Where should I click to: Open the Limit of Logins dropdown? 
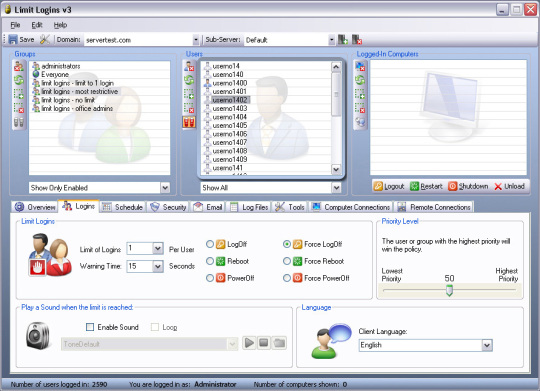(158, 248)
